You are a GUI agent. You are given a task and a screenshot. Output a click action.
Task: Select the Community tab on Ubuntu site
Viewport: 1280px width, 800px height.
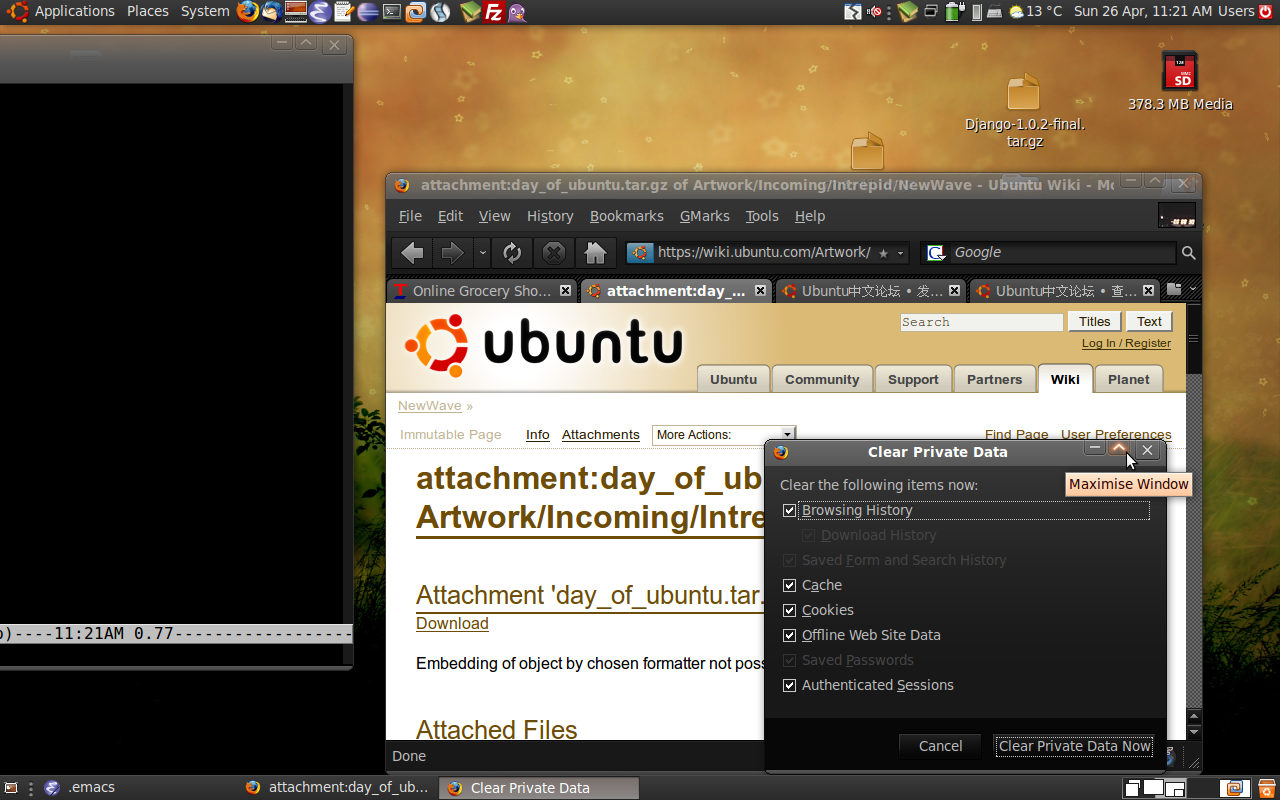click(x=822, y=379)
